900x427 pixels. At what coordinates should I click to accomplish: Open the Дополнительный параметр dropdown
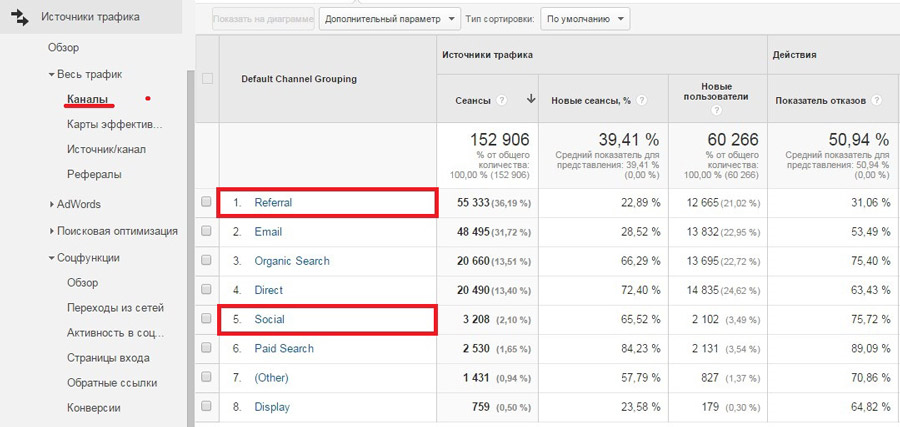[390, 19]
